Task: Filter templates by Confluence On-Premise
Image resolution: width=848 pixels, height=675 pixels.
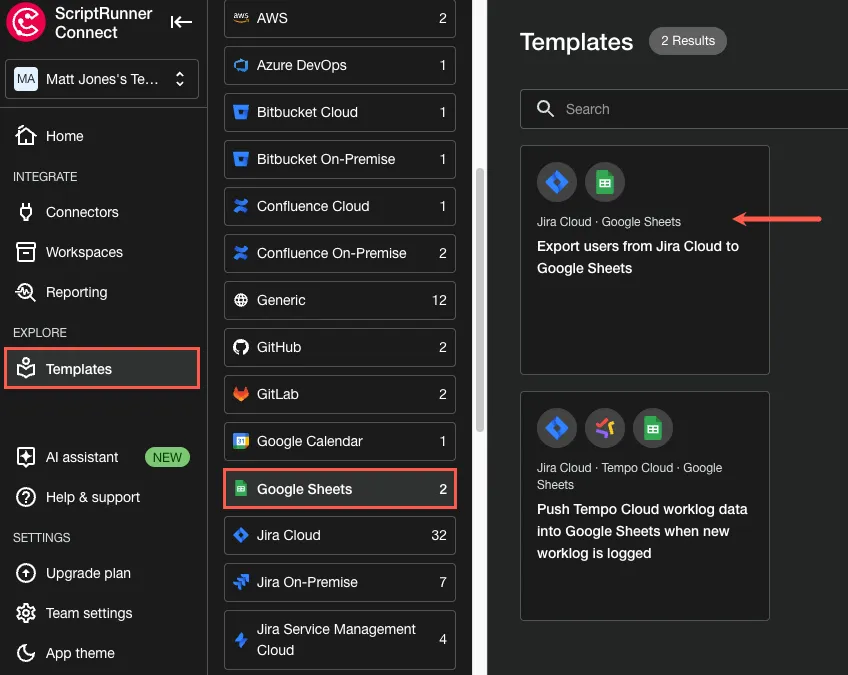Action: point(340,254)
